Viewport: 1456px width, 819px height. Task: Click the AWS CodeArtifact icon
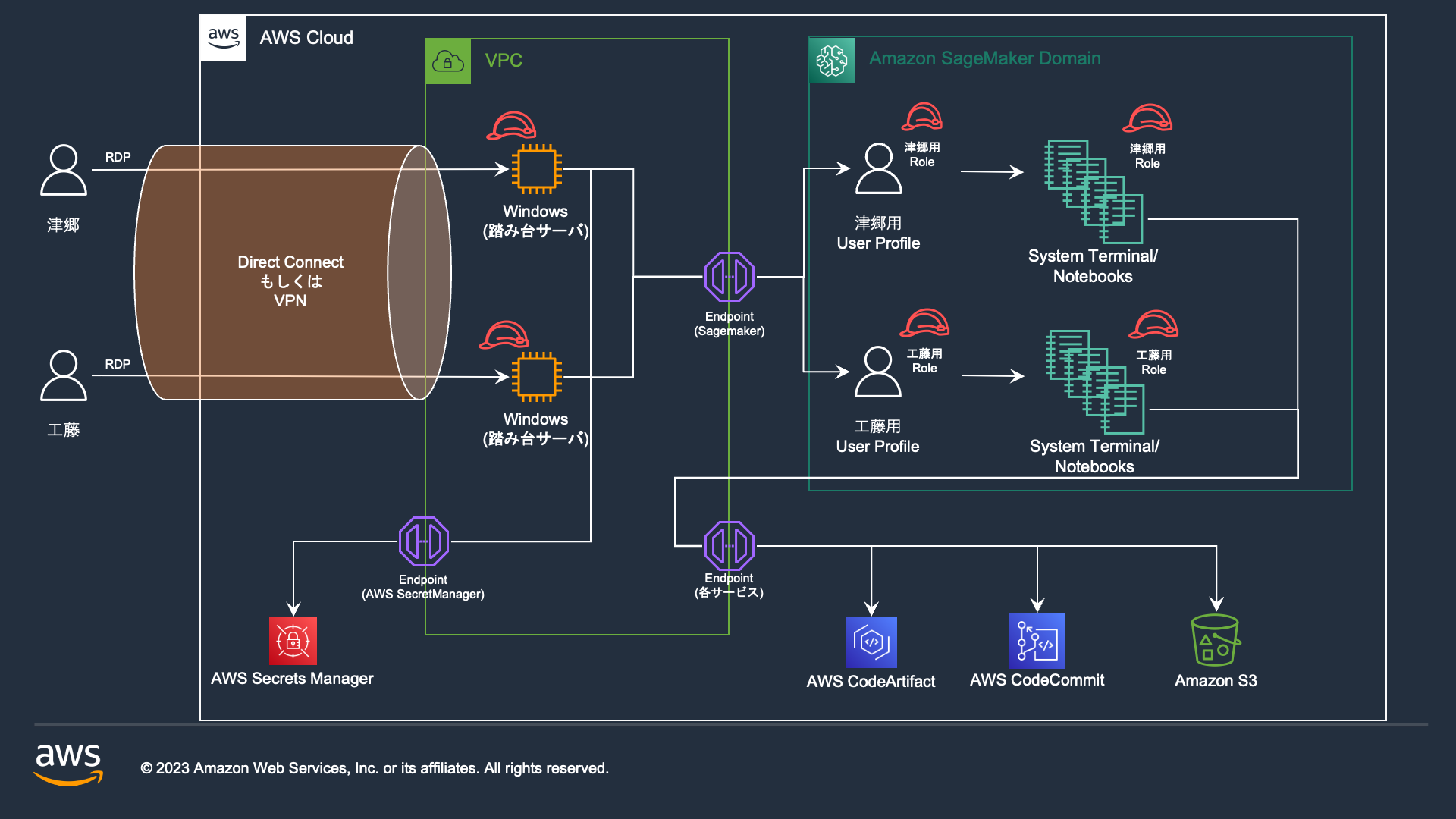(871, 642)
